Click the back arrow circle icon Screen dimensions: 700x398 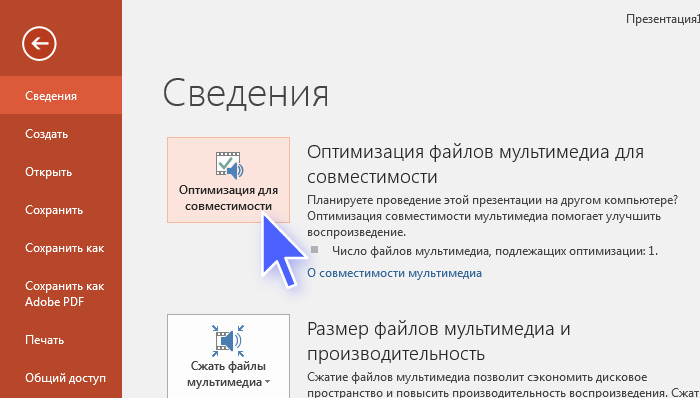(x=39, y=43)
